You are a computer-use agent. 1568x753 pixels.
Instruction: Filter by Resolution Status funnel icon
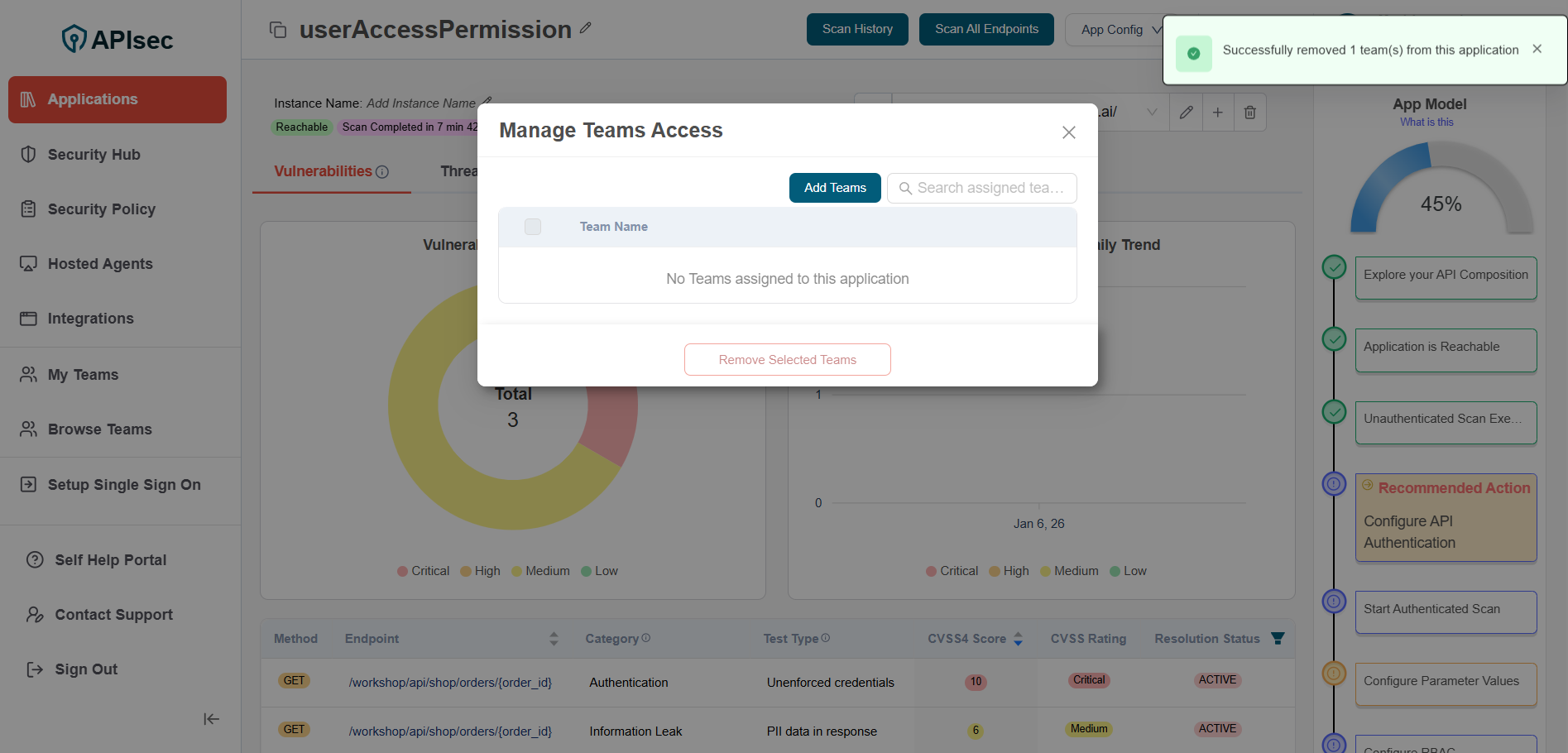pyautogui.click(x=1278, y=639)
